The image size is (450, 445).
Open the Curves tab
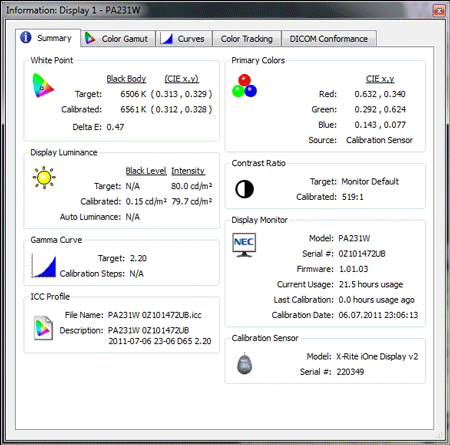[x=184, y=39]
